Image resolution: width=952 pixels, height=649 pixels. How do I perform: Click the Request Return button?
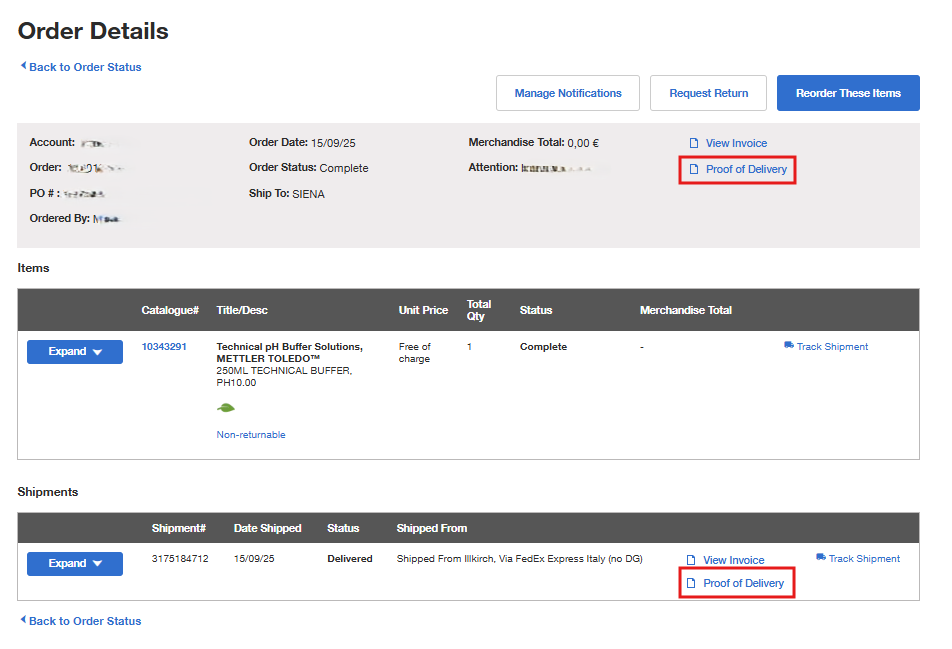click(708, 92)
